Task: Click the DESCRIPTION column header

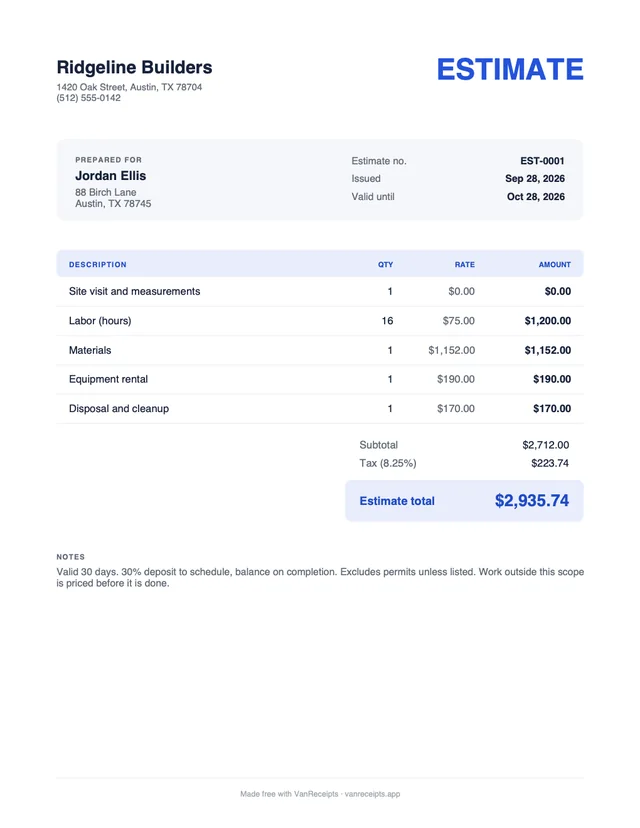Action: [x=98, y=265]
